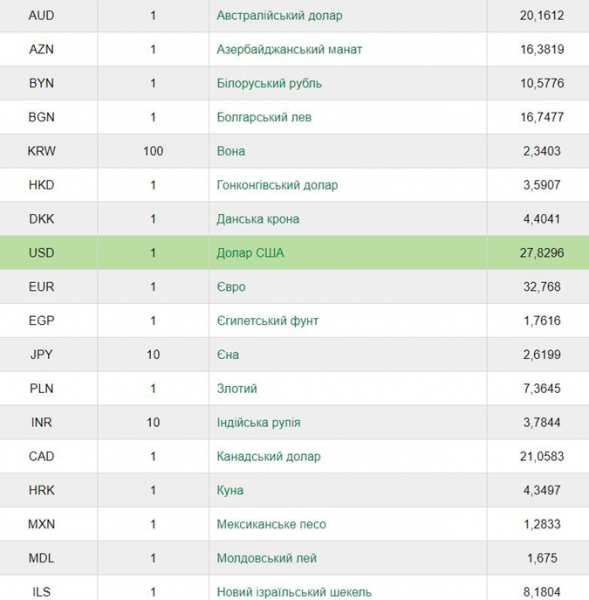This screenshot has height=600, width=589.
Task: Click the JPY unit quantity 10
Action: 153,355
